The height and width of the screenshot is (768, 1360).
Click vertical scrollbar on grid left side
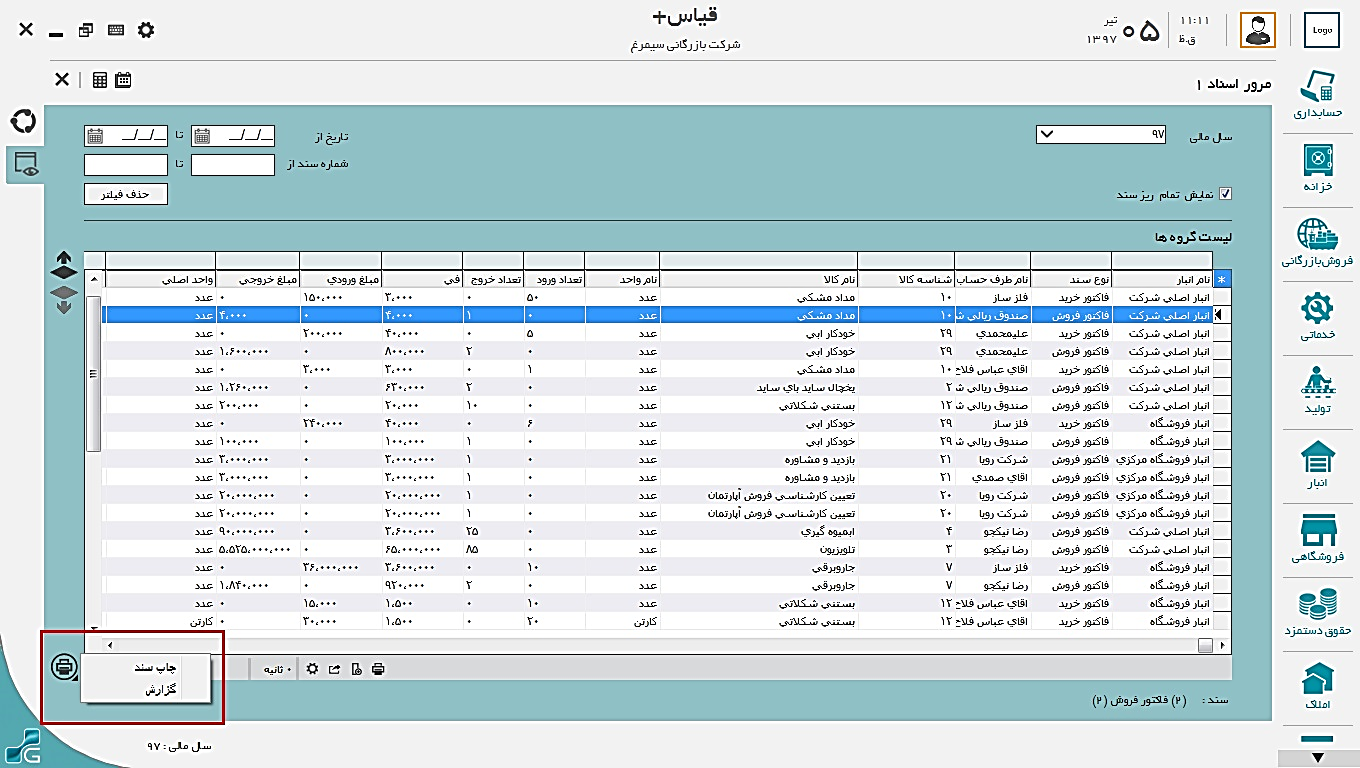(94, 373)
